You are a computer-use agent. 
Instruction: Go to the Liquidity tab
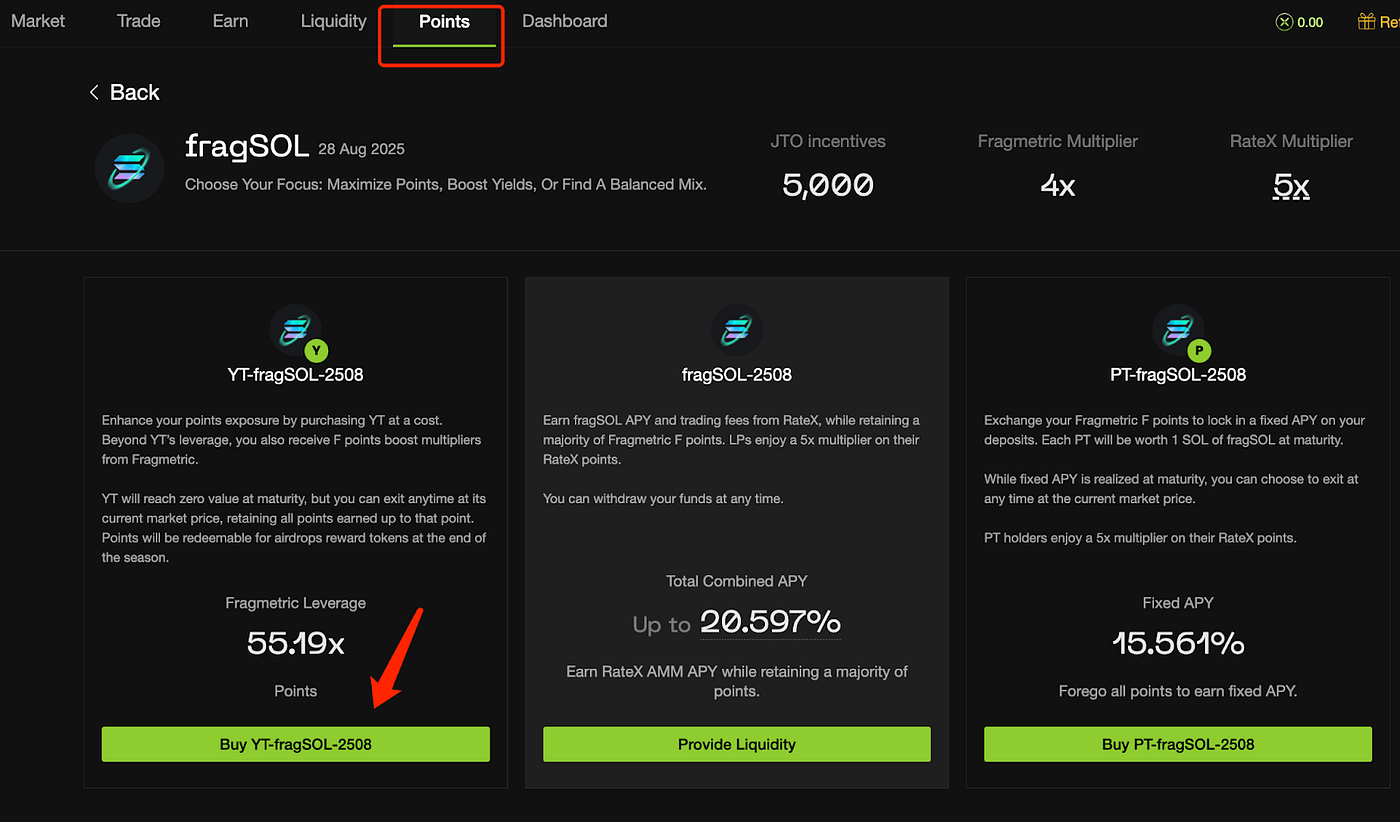point(333,20)
